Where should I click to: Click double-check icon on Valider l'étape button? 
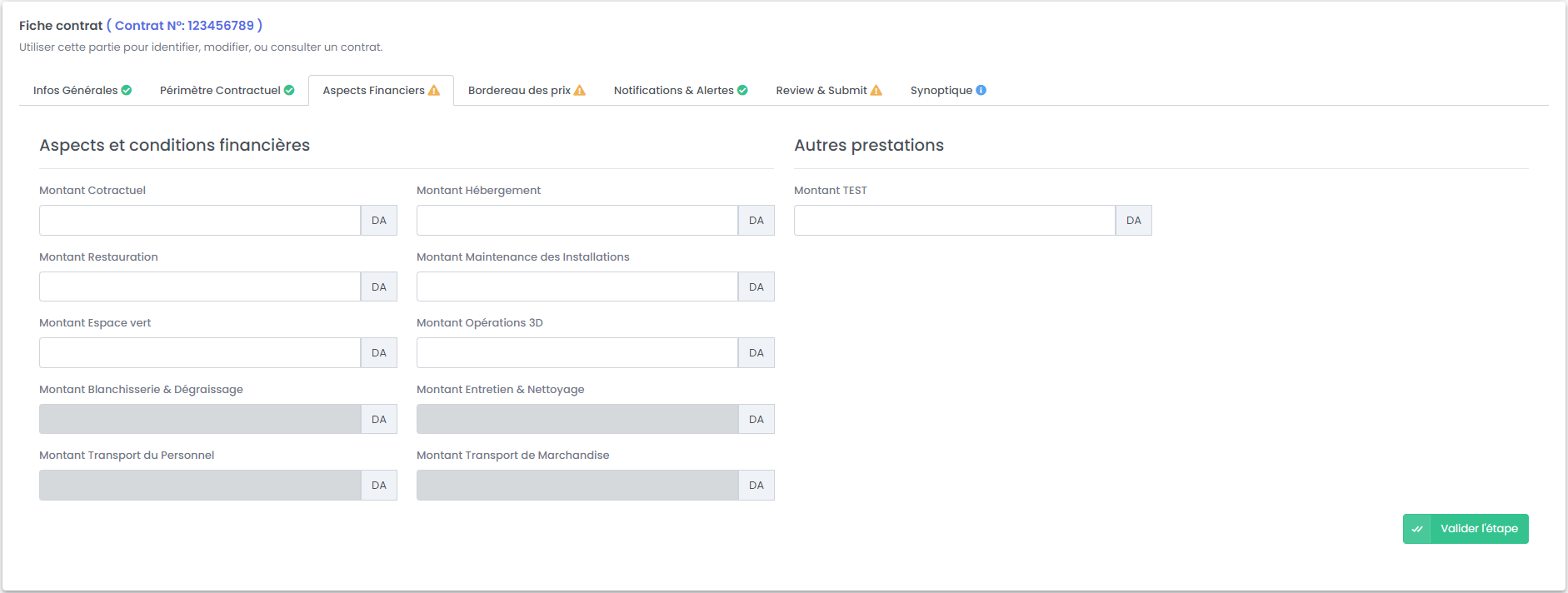1417,529
